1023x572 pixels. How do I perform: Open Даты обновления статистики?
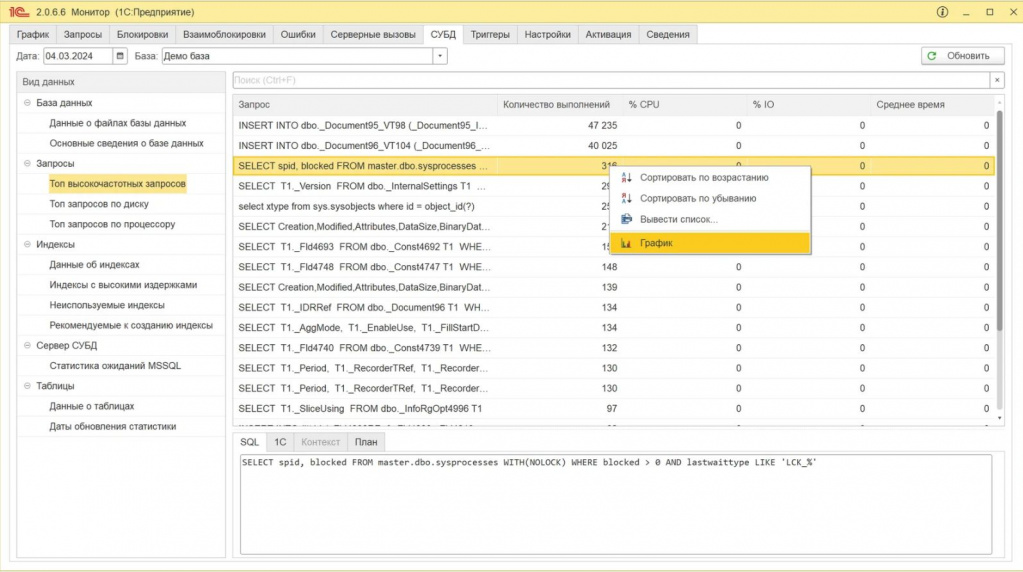coord(113,426)
